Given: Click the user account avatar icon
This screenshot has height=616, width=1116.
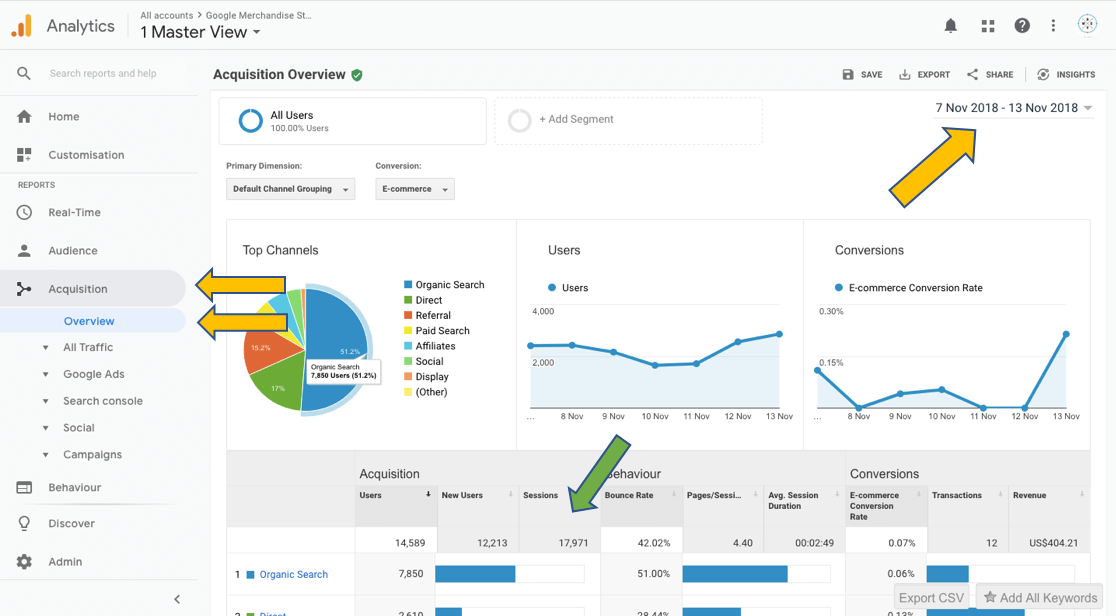Looking at the screenshot, I should [x=1087, y=25].
